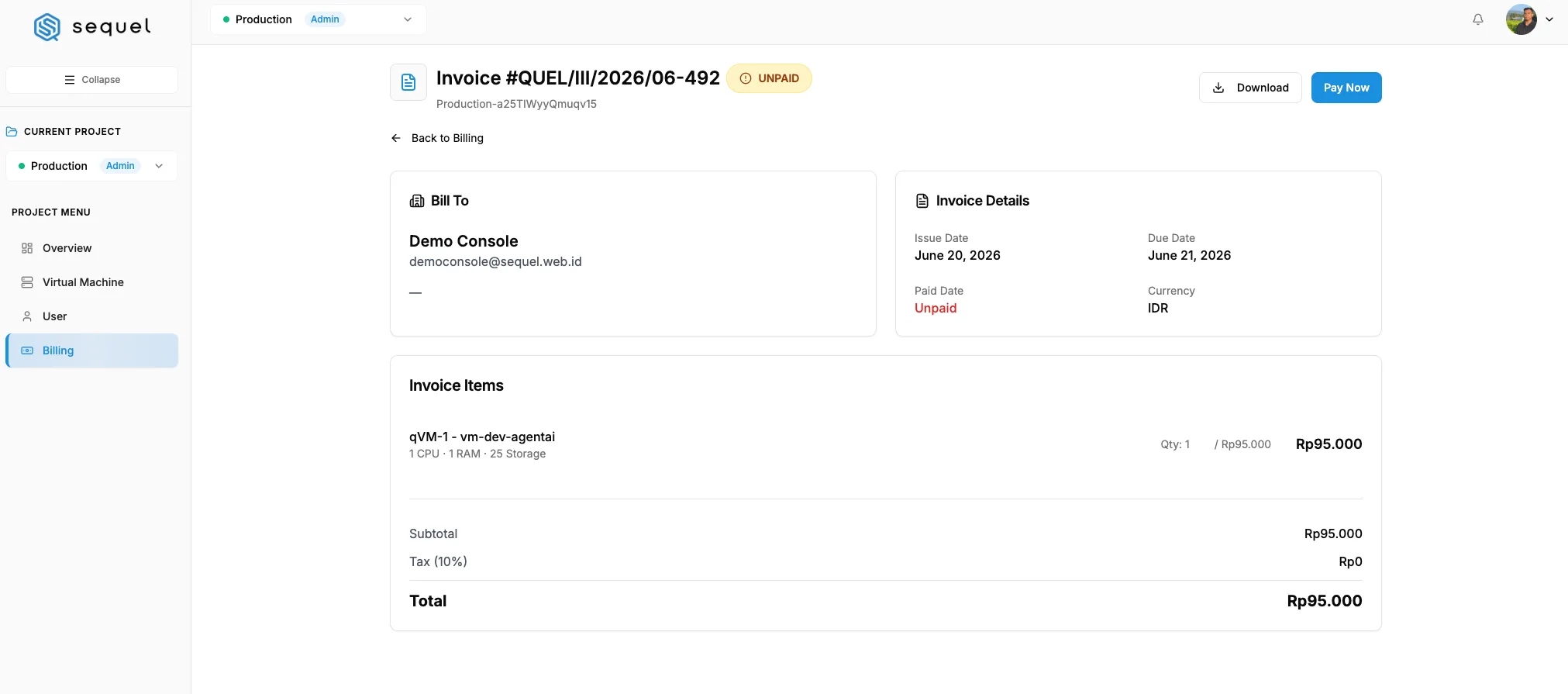Image resolution: width=1568 pixels, height=694 pixels.
Task: Expand the top bar Production project dropdown
Action: tap(318, 19)
